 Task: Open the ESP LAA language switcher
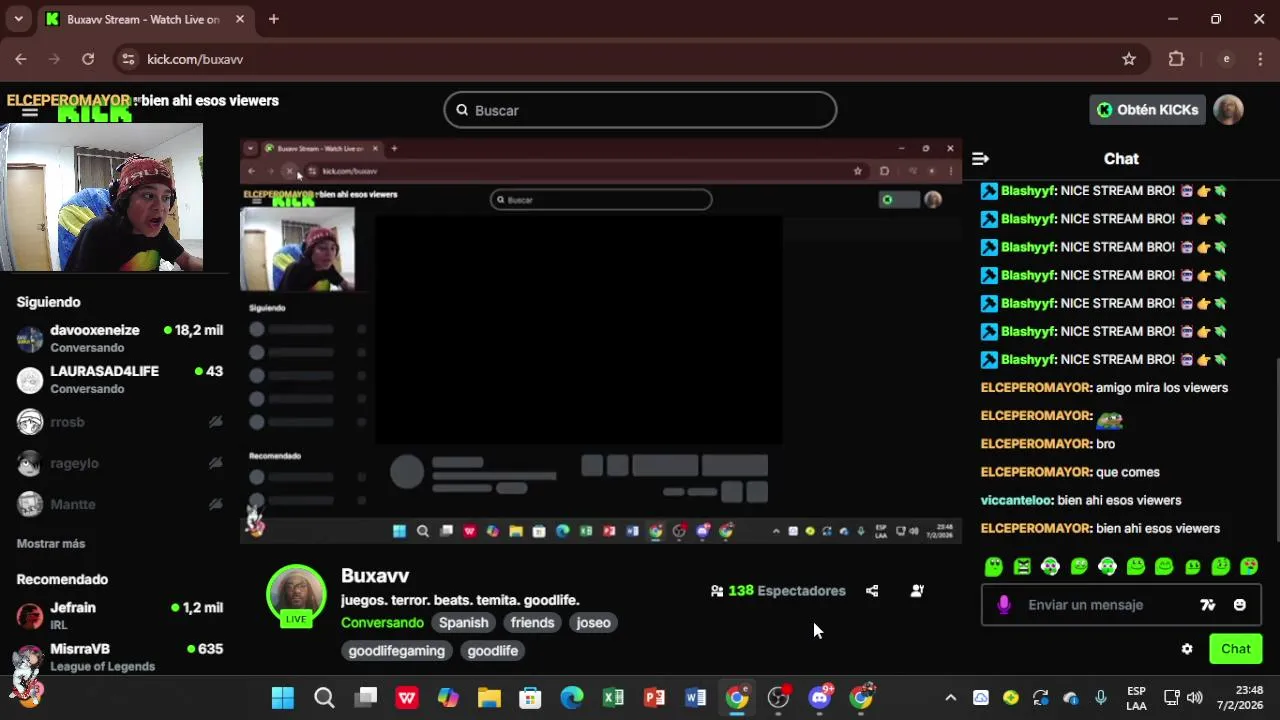point(1136,698)
